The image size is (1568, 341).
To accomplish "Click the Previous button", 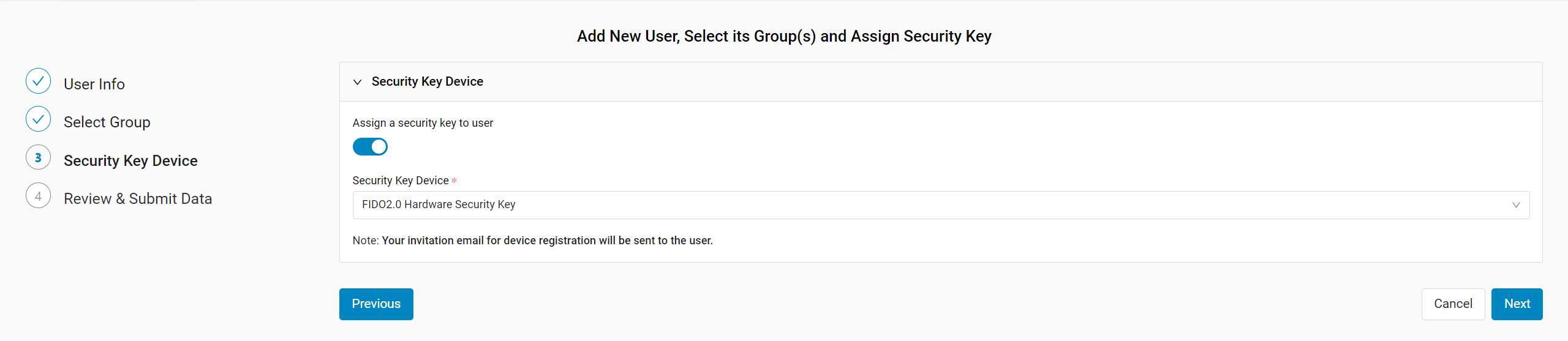I will pos(376,304).
